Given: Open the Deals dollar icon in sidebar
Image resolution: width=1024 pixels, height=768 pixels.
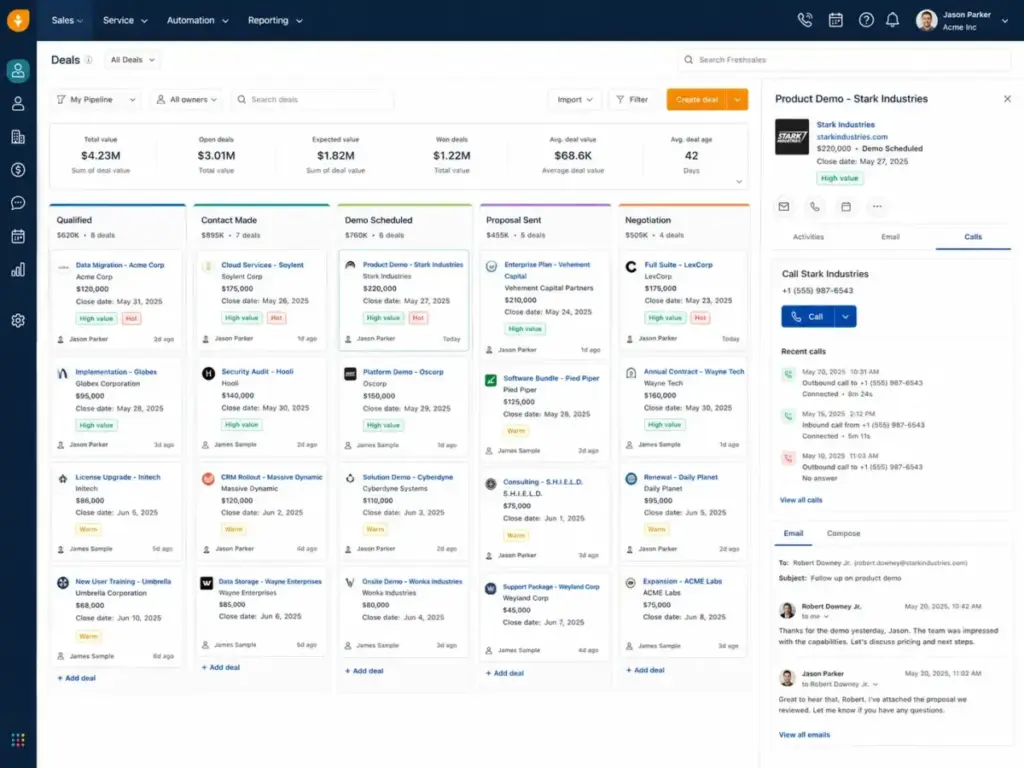Looking at the screenshot, I should [18, 170].
